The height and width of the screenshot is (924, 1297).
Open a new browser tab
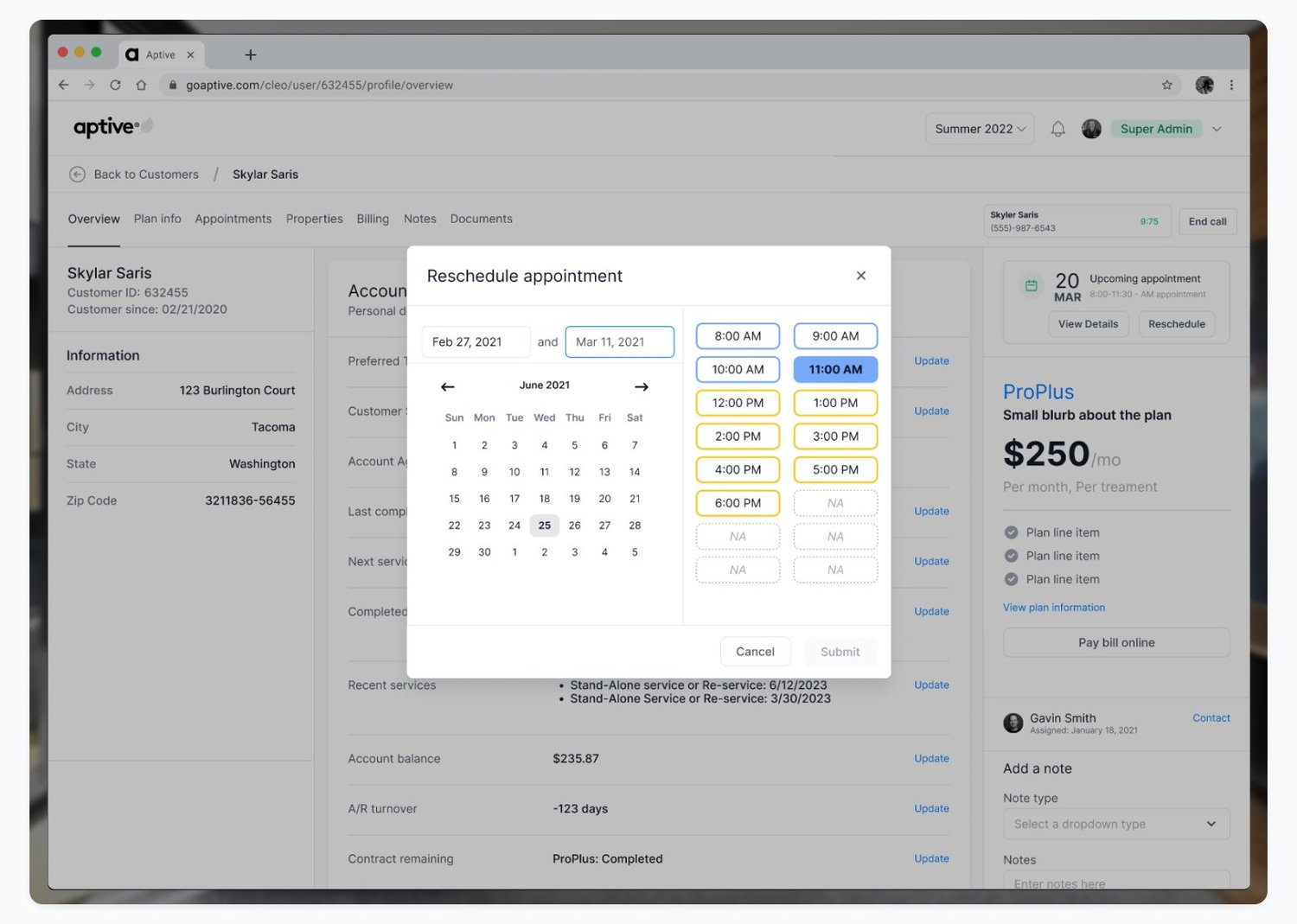pyautogui.click(x=251, y=54)
